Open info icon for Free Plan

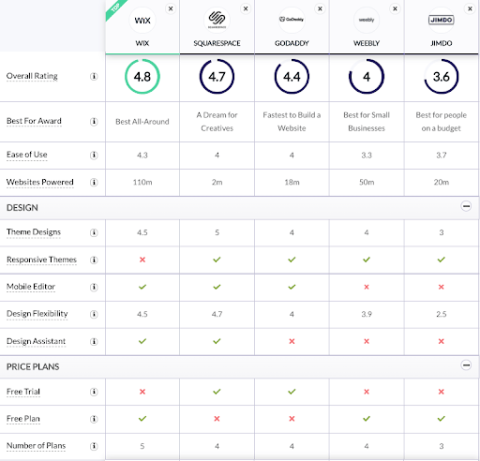click(94, 419)
